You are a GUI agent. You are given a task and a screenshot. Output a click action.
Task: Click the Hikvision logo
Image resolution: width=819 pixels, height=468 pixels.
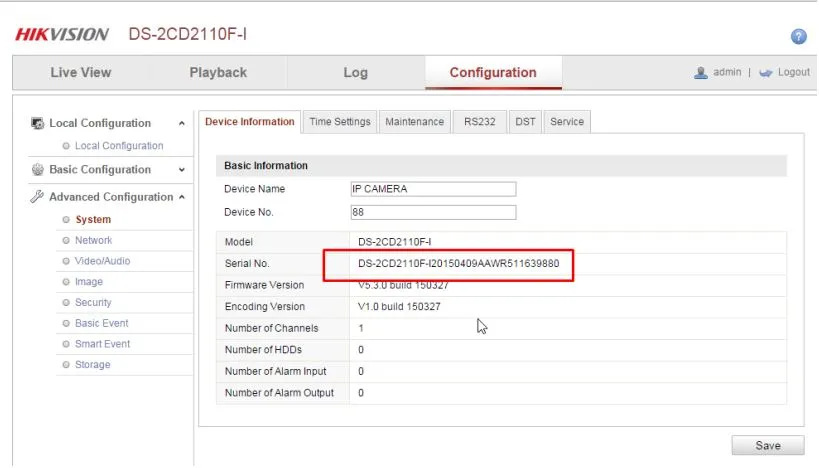tap(62, 35)
